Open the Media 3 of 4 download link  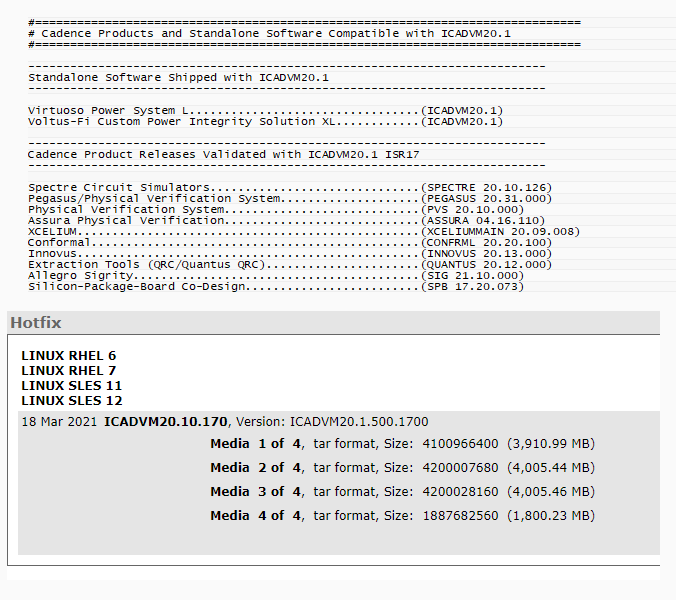click(x=257, y=492)
